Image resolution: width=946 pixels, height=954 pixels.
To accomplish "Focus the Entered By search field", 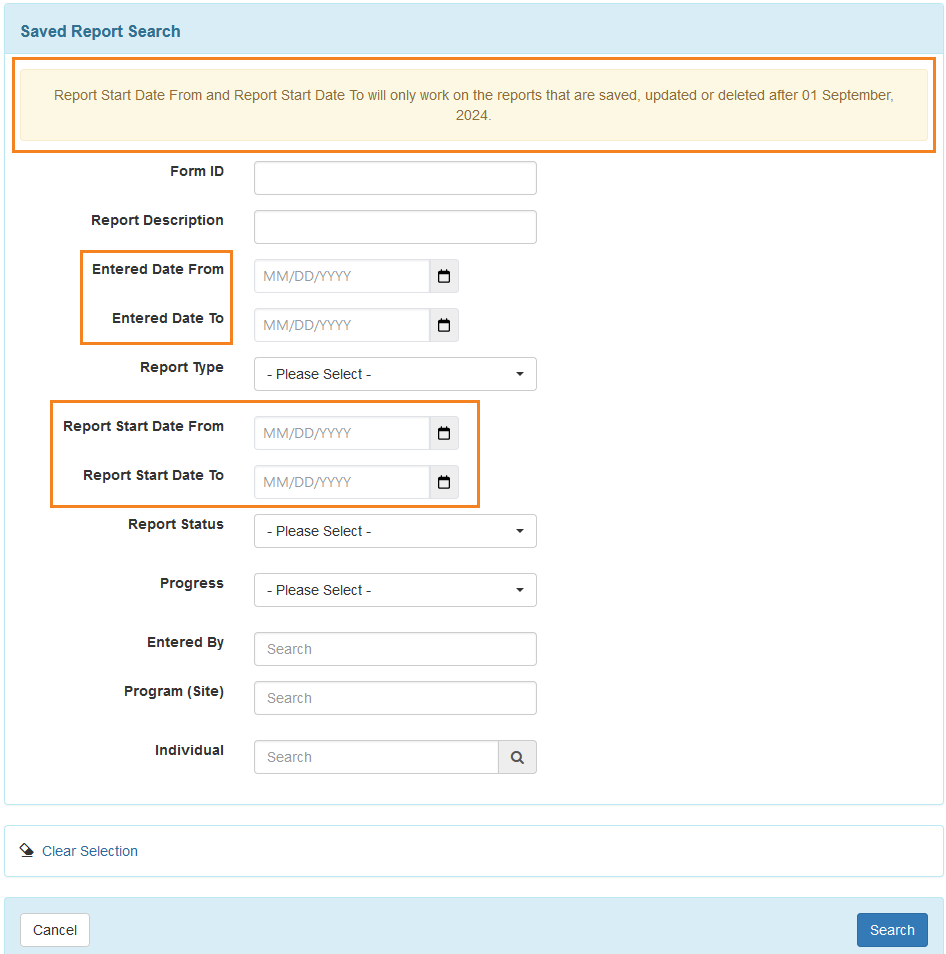I will (395, 649).
